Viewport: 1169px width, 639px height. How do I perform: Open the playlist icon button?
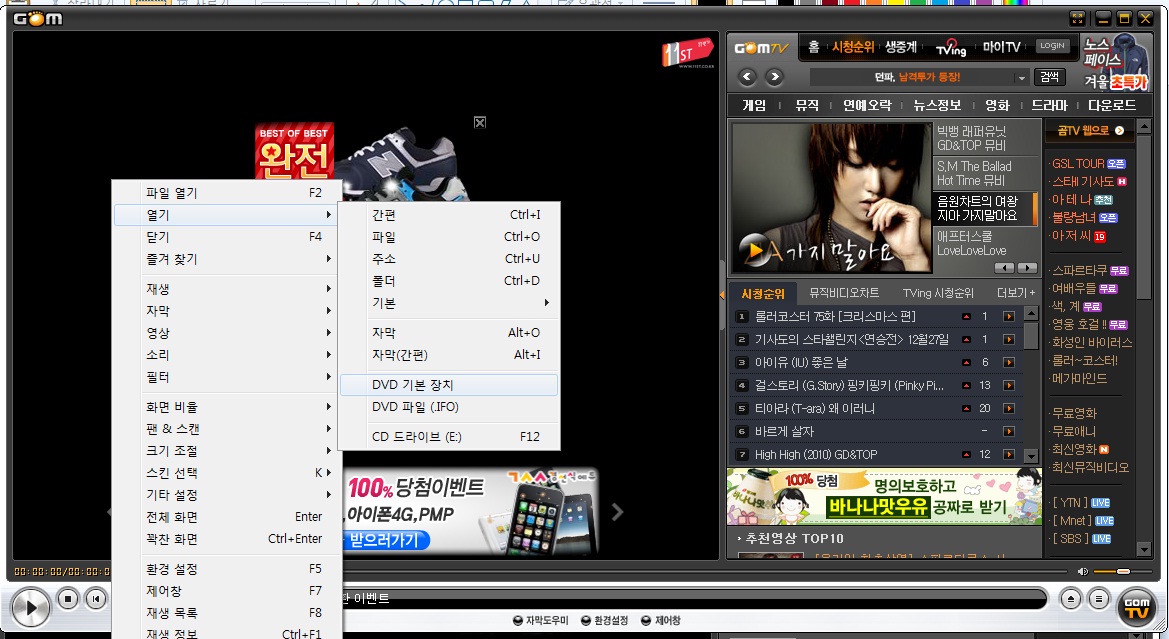pos(1098,599)
